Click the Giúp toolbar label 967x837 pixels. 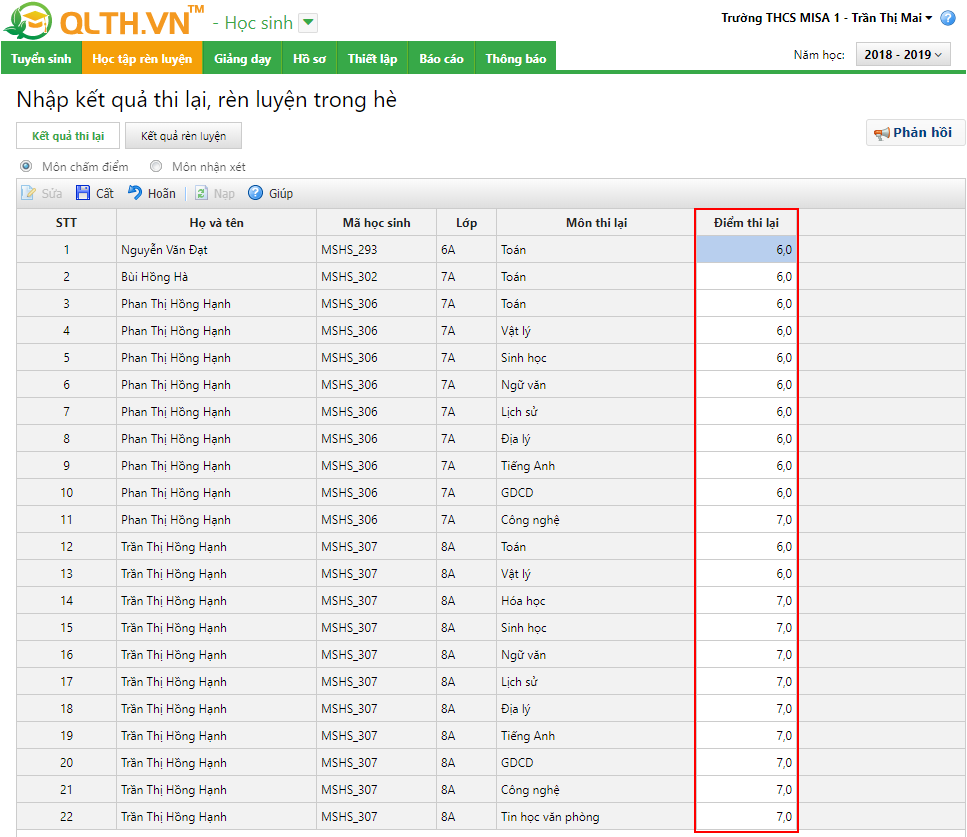281,194
